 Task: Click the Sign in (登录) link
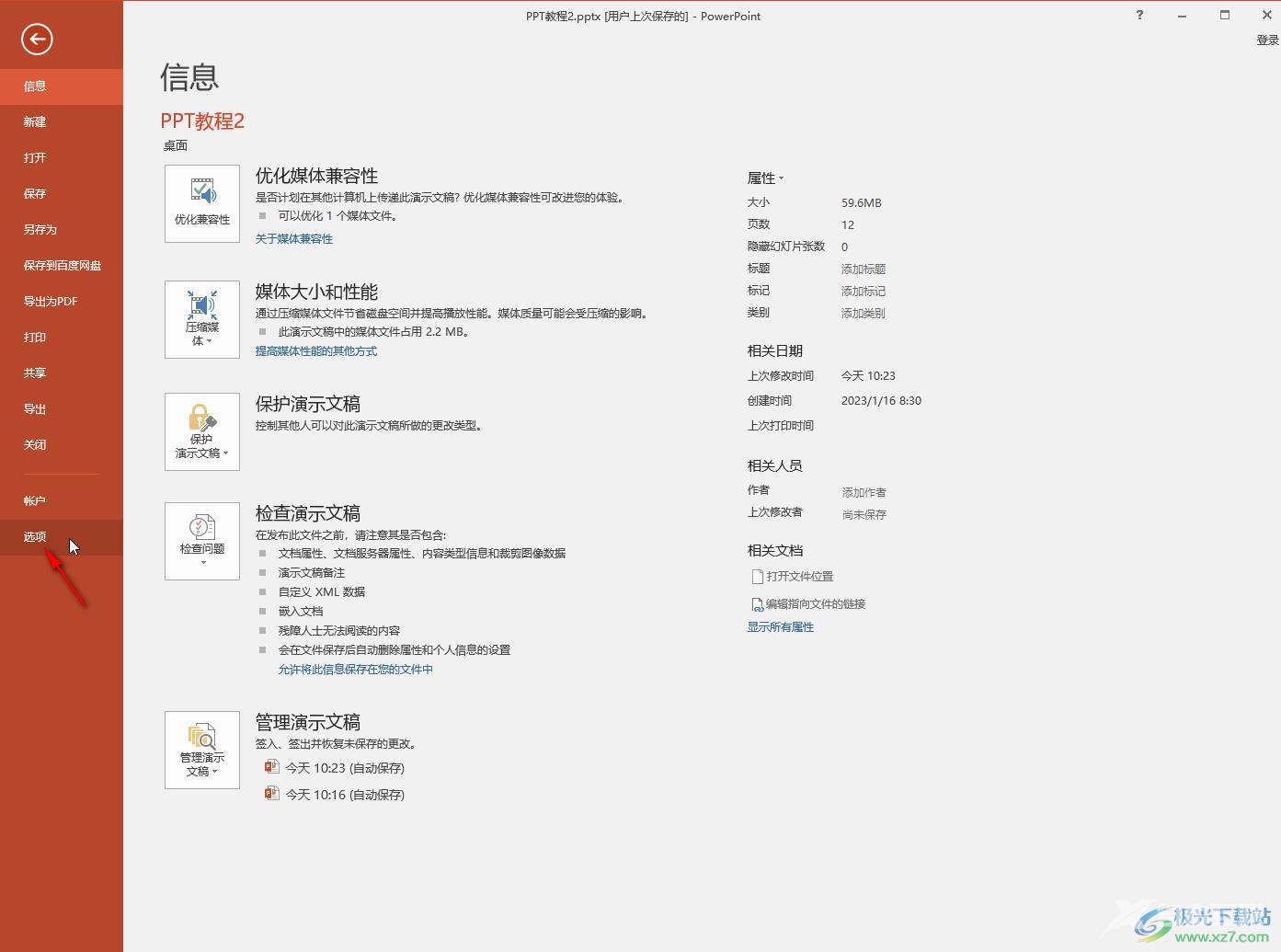(1268, 40)
